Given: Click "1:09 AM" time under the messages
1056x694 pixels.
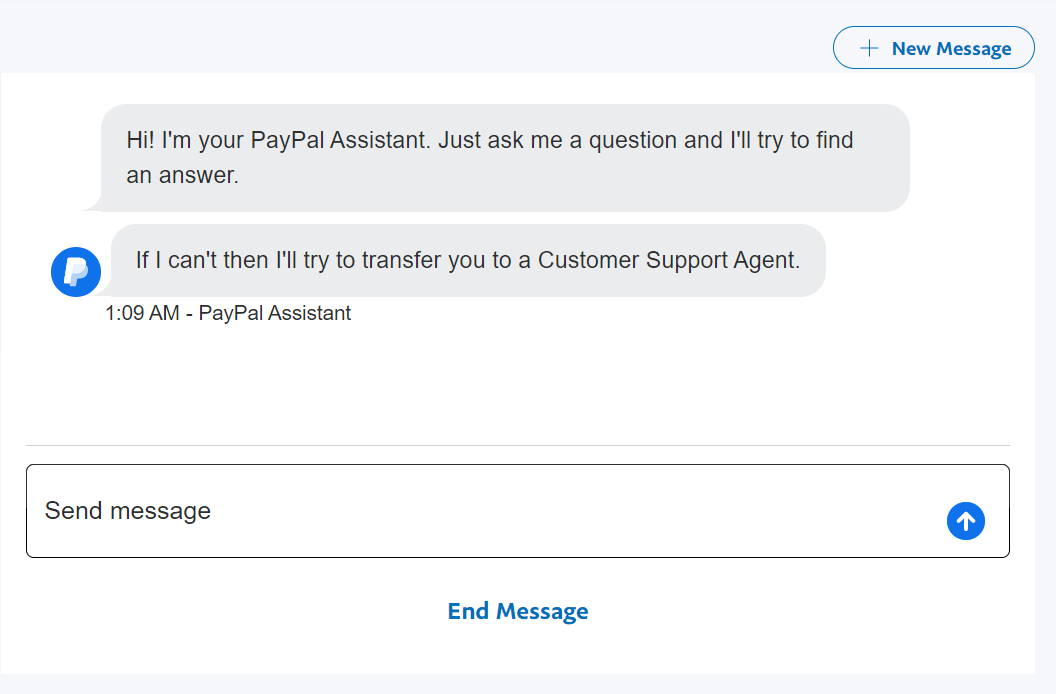Looking at the screenshot, I should [142, 313].
